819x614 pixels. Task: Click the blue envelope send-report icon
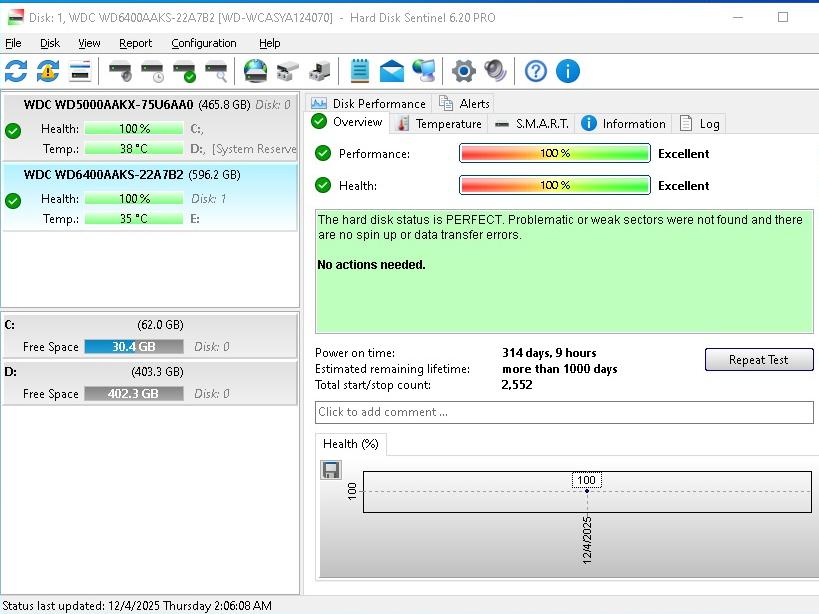pos(392,71)
